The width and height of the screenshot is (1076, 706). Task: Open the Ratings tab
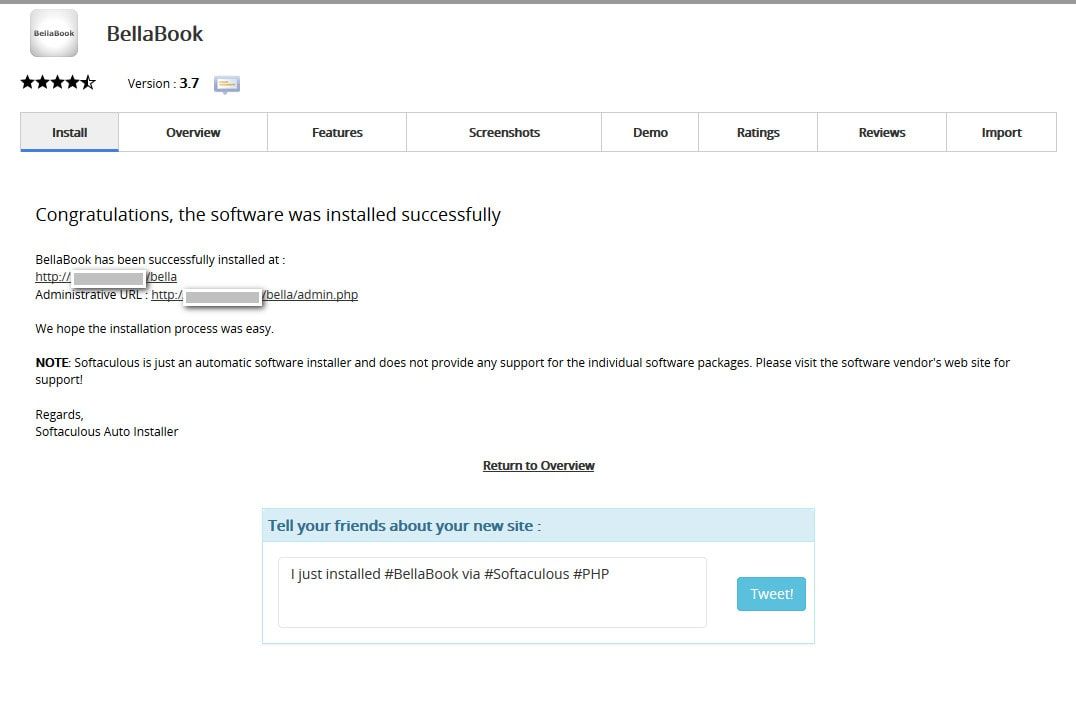(x=758, y=132)
